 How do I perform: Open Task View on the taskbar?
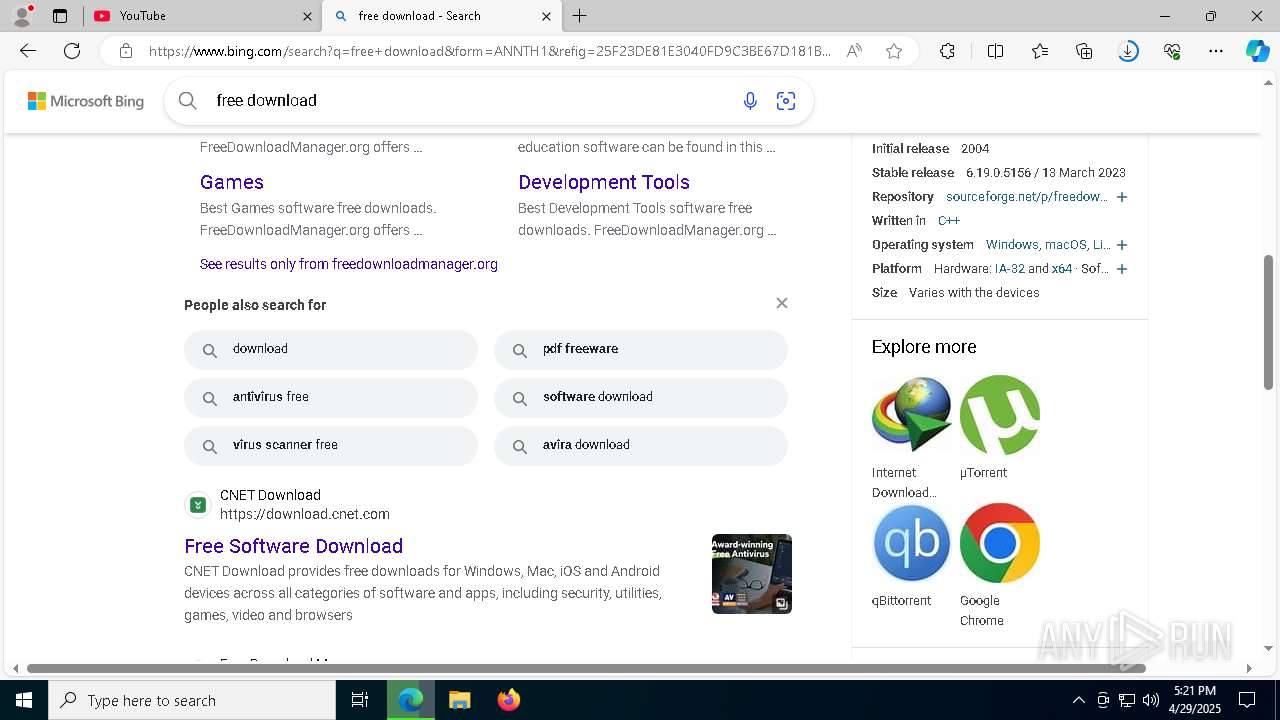[360, 700]
